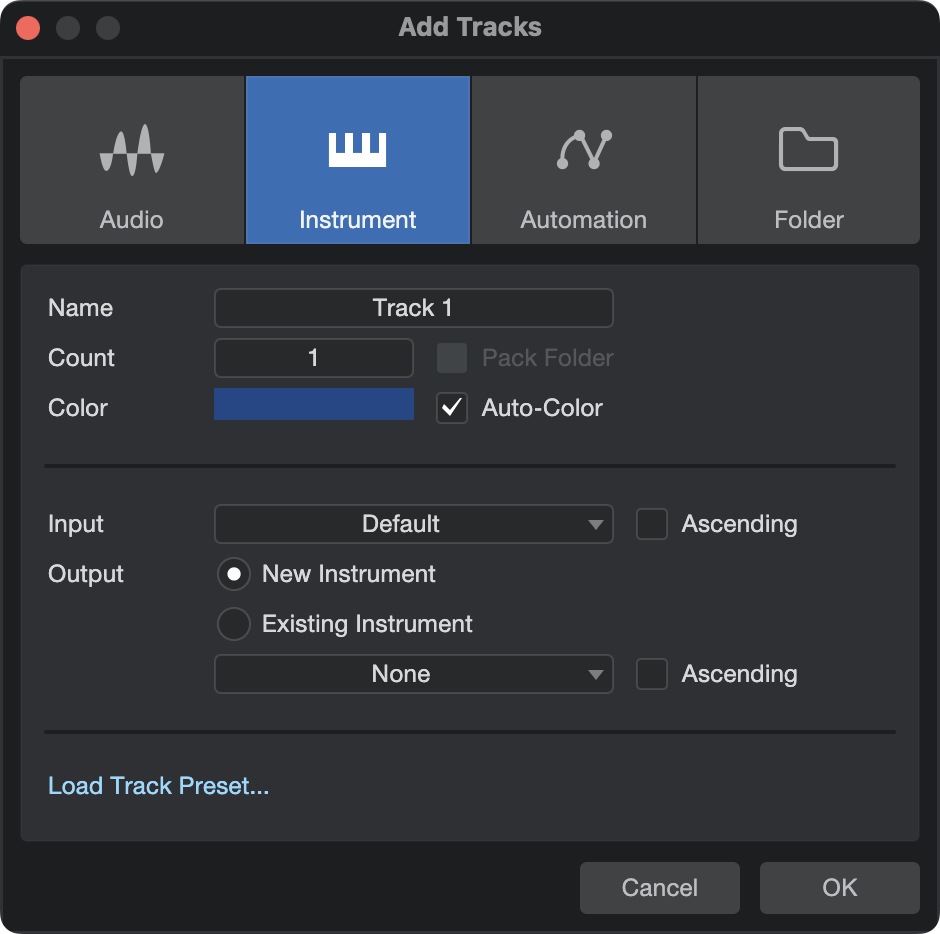The height and width of the screenshot is (934, 940).
Task: Select the Folder track icon
Action: [808, 149]
